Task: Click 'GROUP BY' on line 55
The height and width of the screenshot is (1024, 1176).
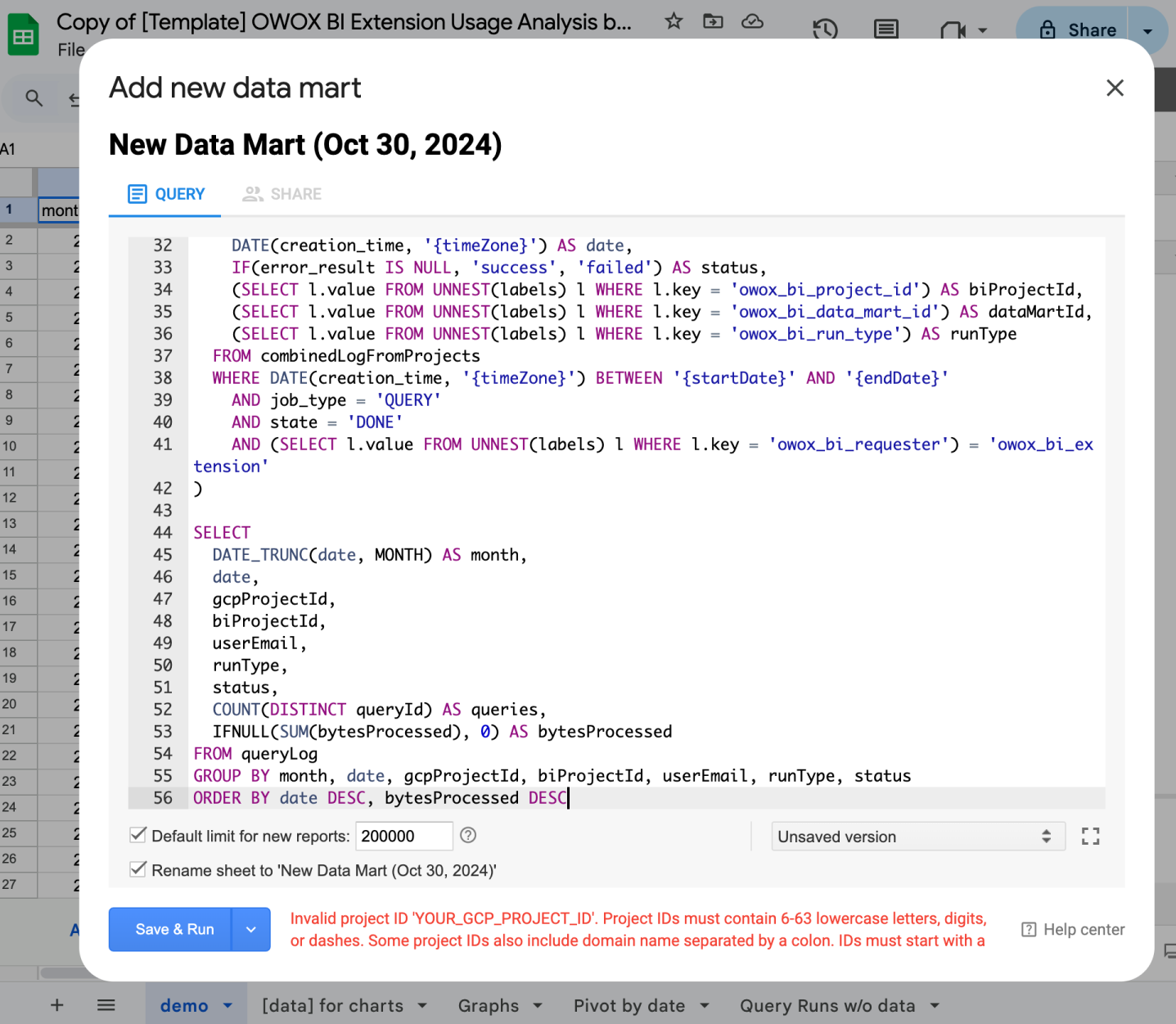Action: coord(231,776)
